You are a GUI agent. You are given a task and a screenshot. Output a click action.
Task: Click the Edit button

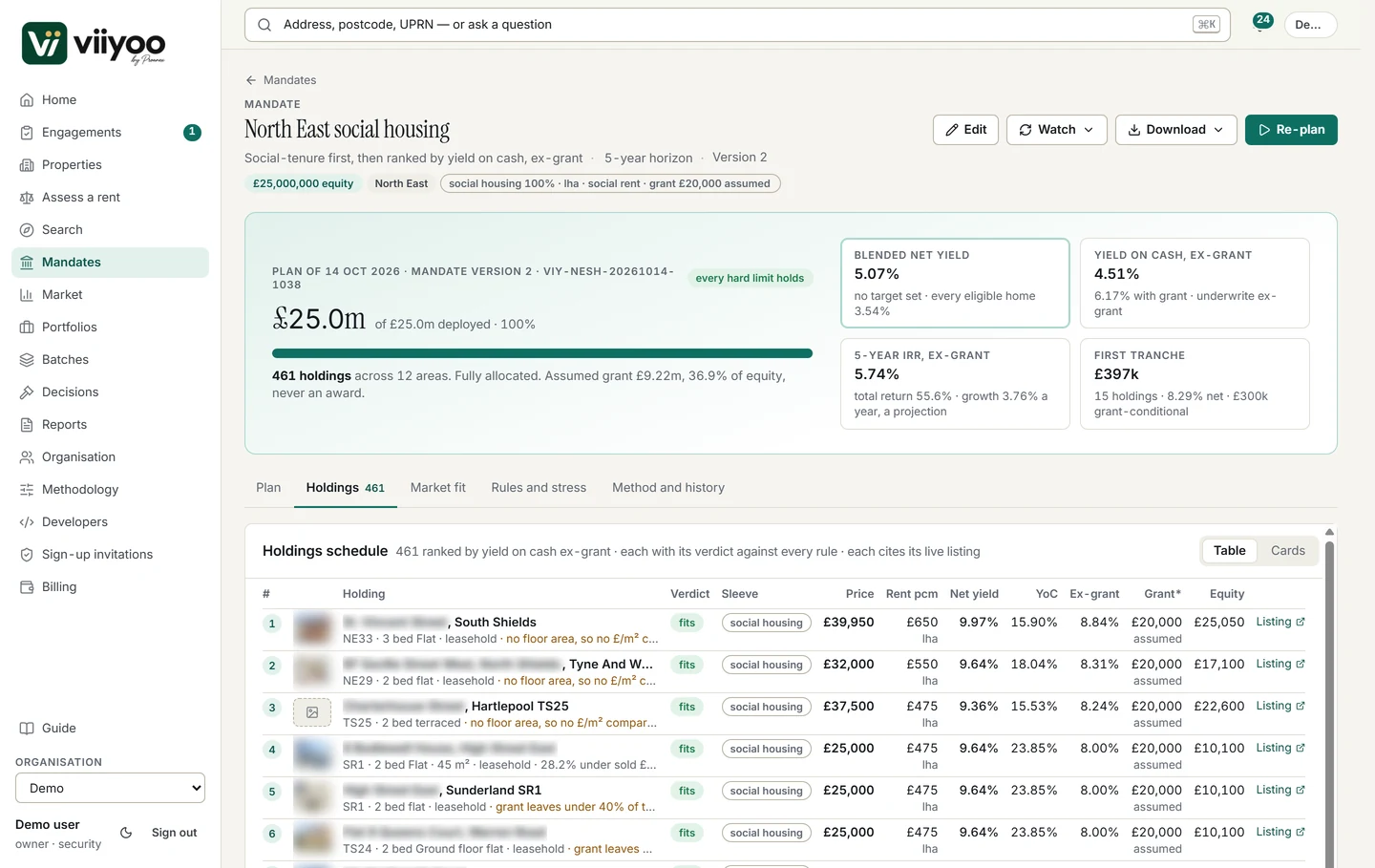point(965,130)
